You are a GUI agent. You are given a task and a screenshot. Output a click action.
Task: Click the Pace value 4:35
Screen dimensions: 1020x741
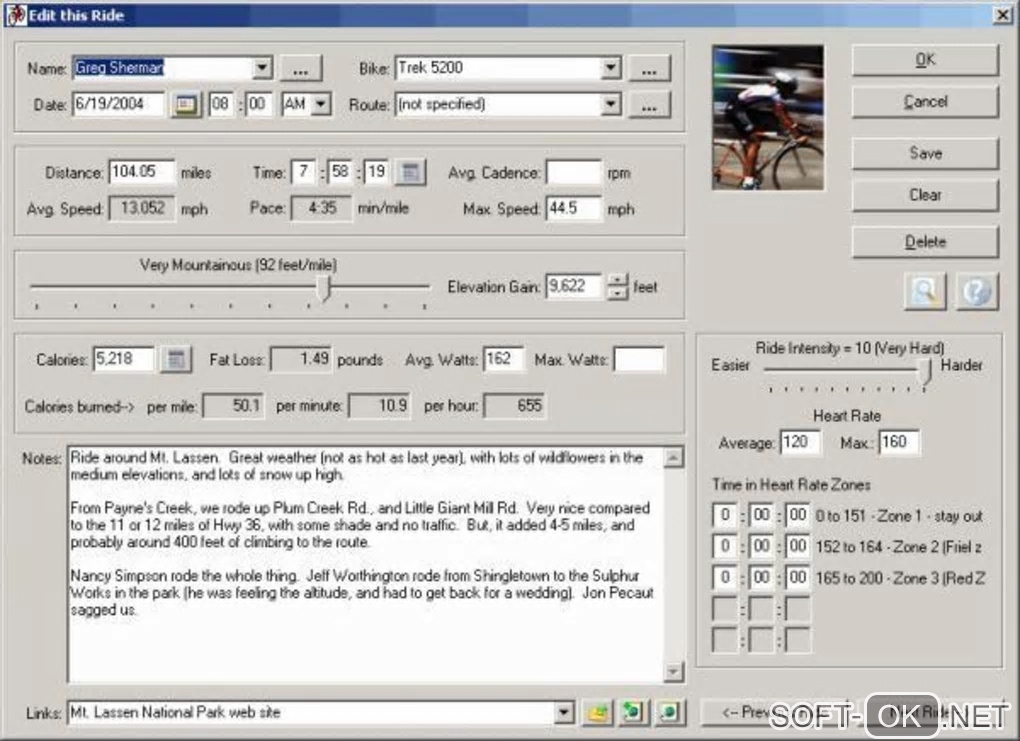pos(321,208)
